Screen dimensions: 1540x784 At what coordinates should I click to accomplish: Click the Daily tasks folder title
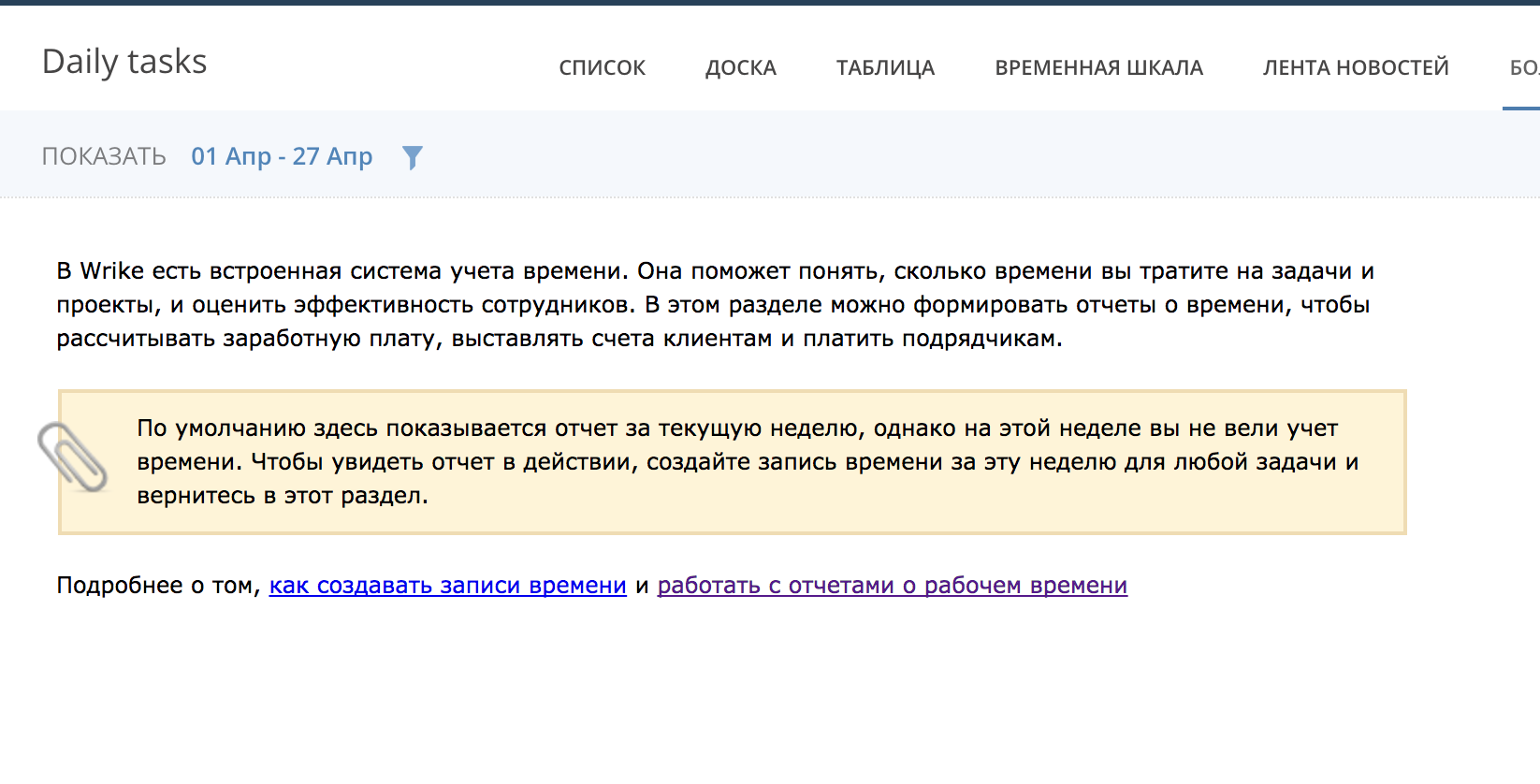[x=124, y=62]
